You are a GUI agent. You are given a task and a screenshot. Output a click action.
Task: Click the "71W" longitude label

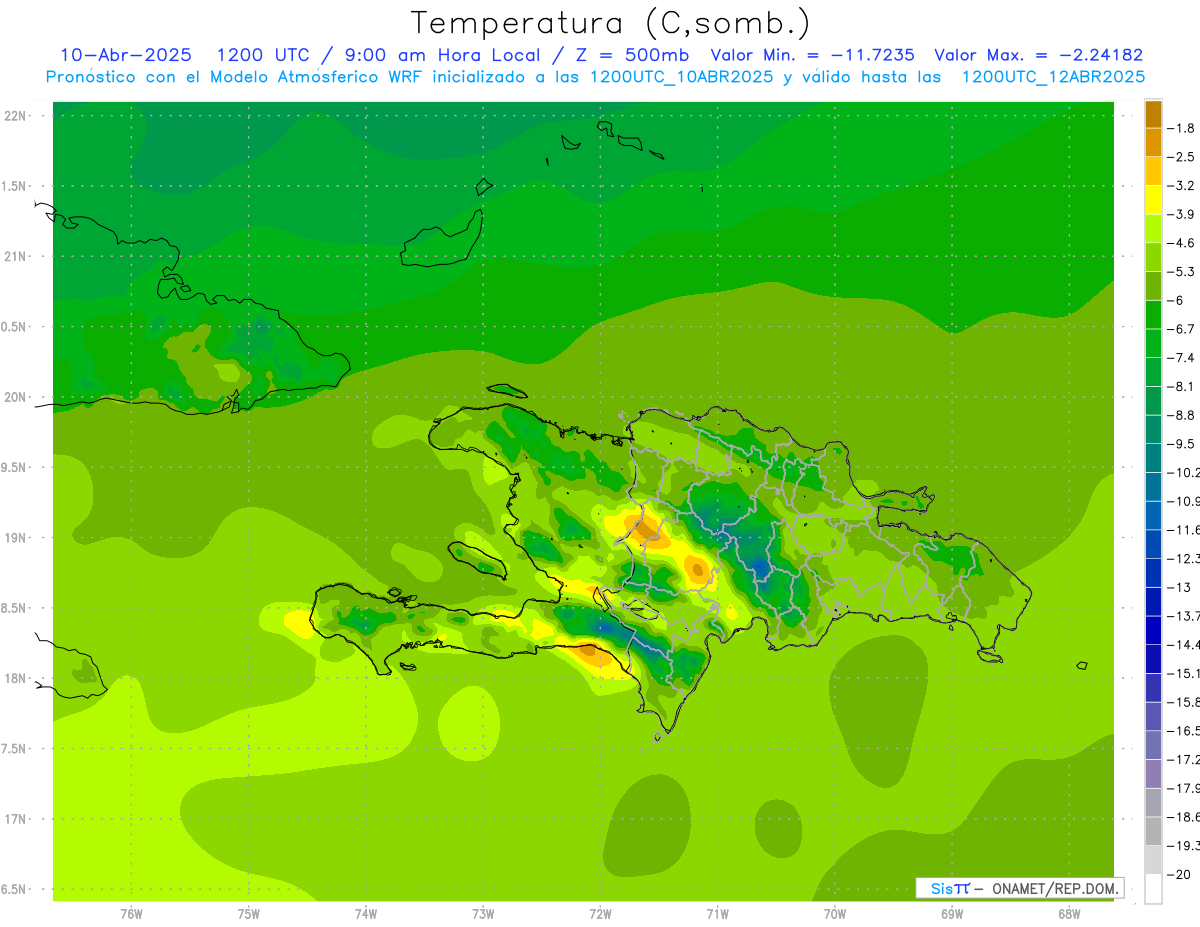(x=717, y=913)
